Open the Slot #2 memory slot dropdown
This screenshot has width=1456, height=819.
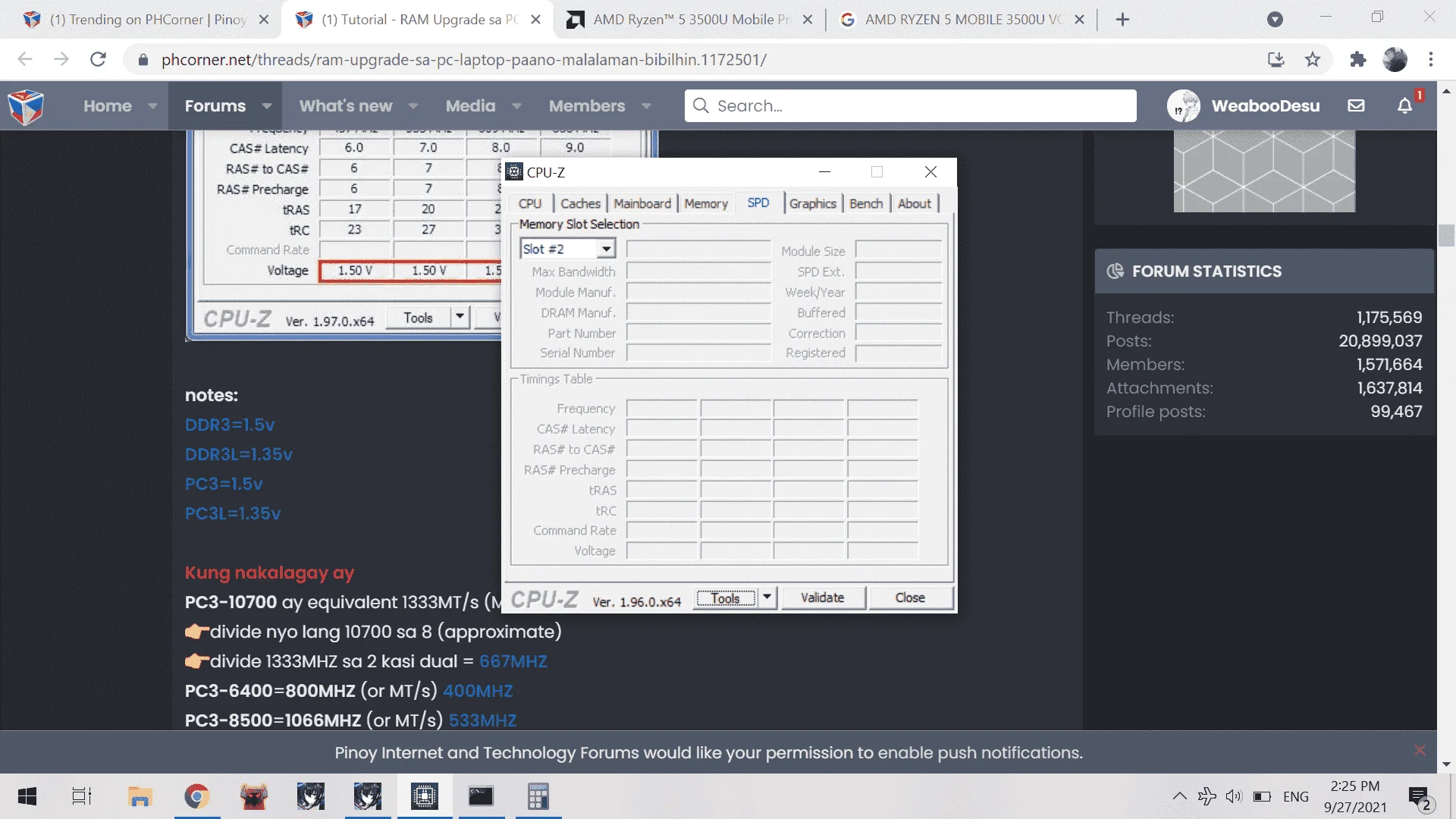(x=606, y=249)
